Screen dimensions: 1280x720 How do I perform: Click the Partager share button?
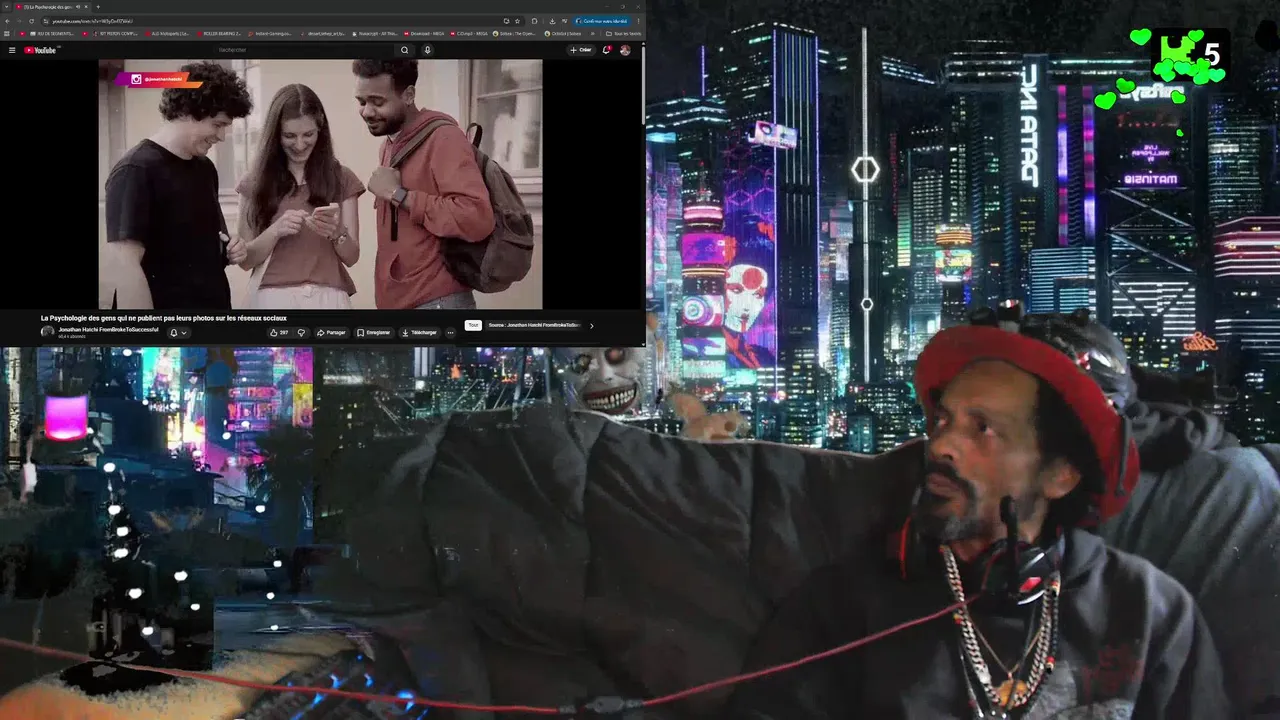331,332
